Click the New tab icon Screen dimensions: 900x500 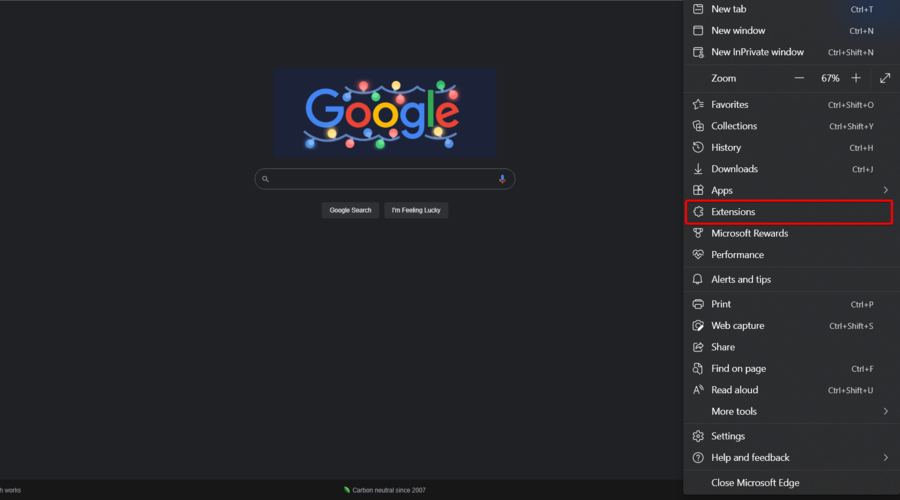[698, 9]
